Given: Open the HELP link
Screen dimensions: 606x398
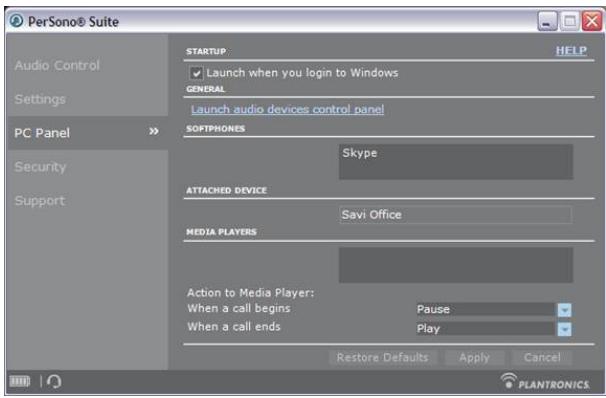Looking at the screenshot, I should click(571, 50).
